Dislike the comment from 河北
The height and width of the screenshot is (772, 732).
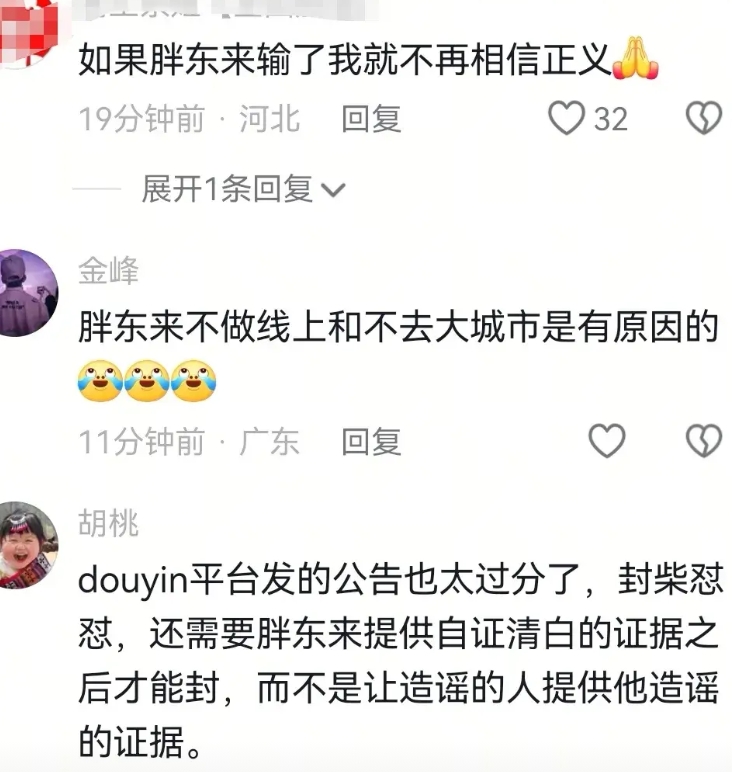pos(703,118)
